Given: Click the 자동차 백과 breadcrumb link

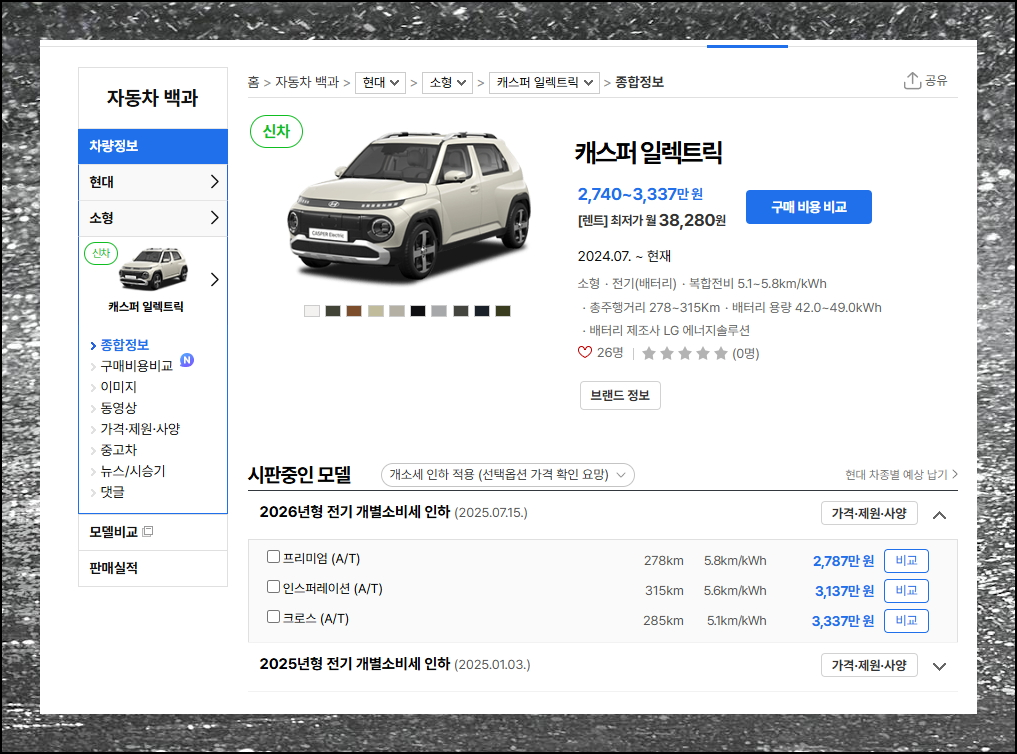Looking at the screenshot, I should (x=307, y=82).
